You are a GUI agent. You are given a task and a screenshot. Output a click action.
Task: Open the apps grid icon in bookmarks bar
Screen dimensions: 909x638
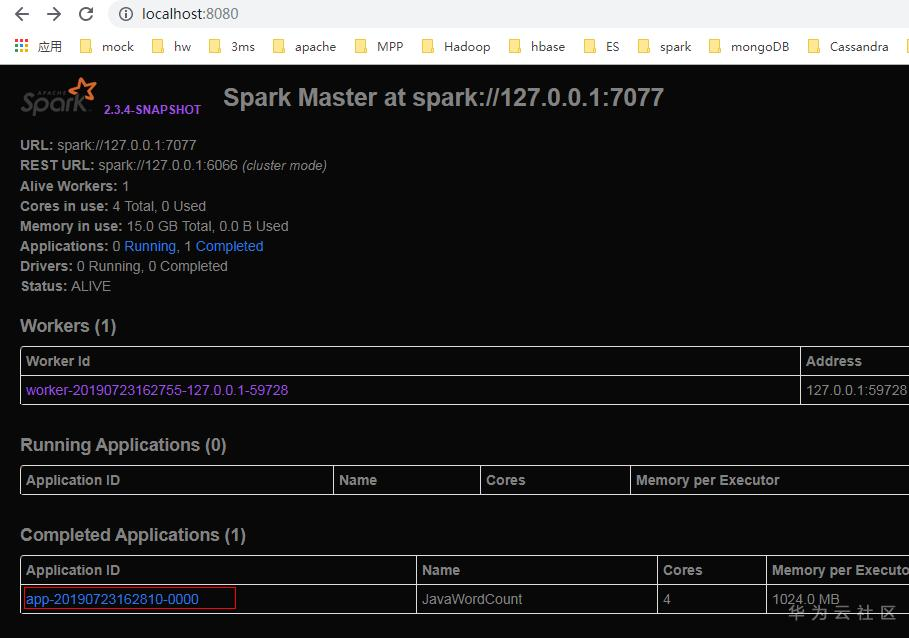tap(21, 46)
